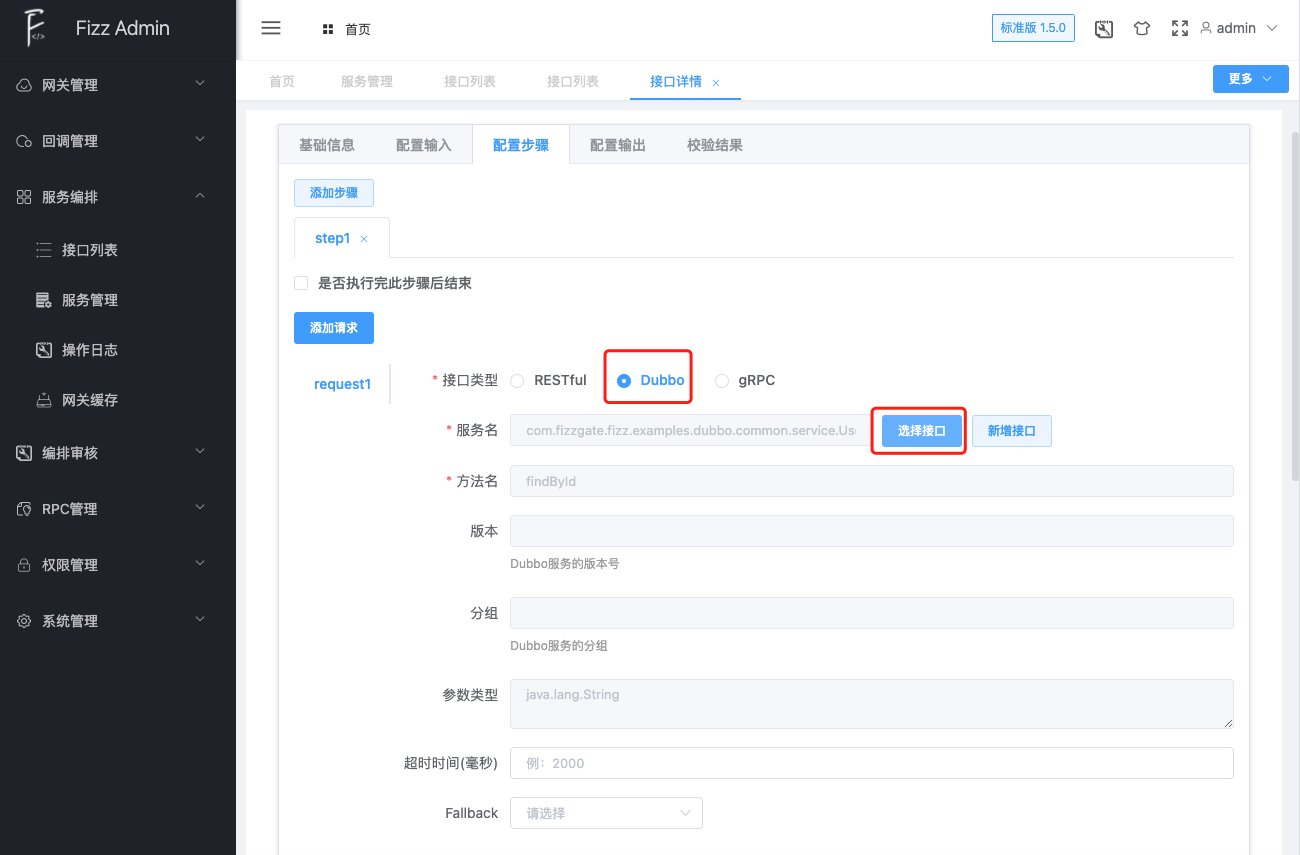This screenshot has width=1300, height=855.
Task: Open 服务管理 in the sidebar
Action: point(88,299)
